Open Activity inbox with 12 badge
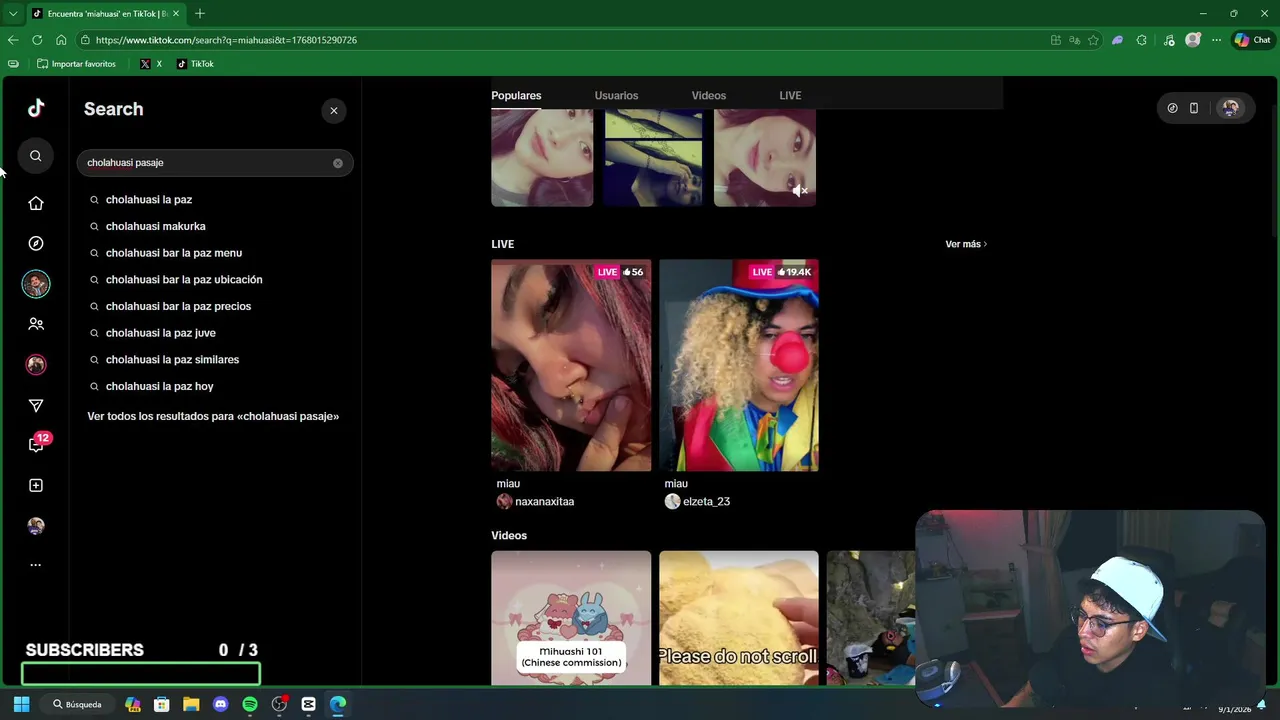The image size is (1280, 720). point(38,443)
